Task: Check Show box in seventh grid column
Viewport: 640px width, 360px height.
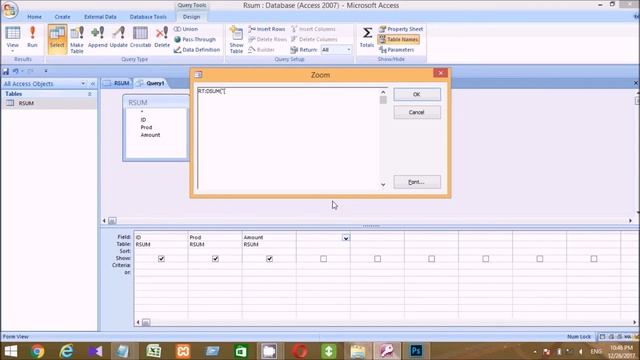Action: tap(486, 259)
